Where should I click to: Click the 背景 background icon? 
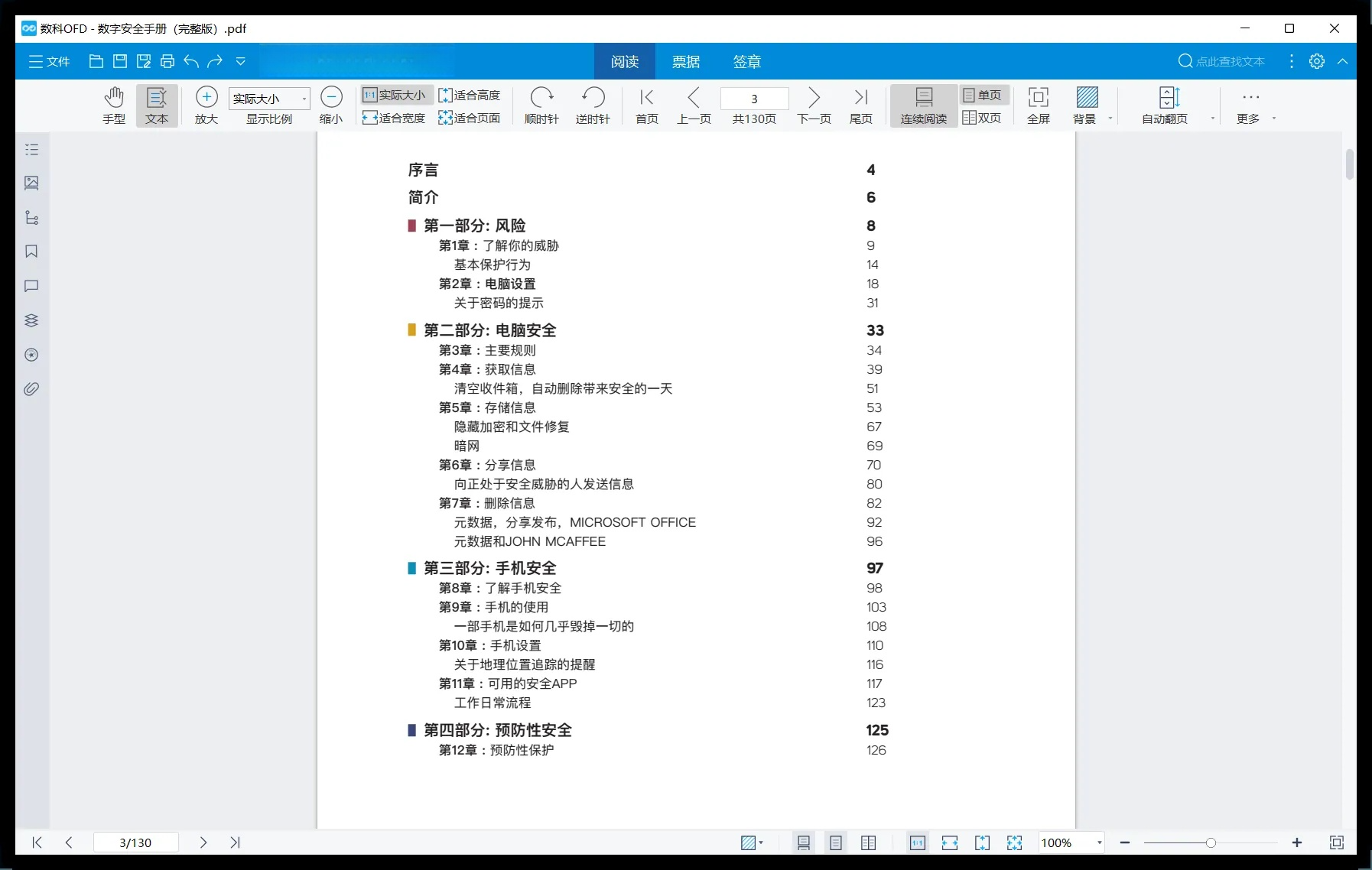(1087, 98)
